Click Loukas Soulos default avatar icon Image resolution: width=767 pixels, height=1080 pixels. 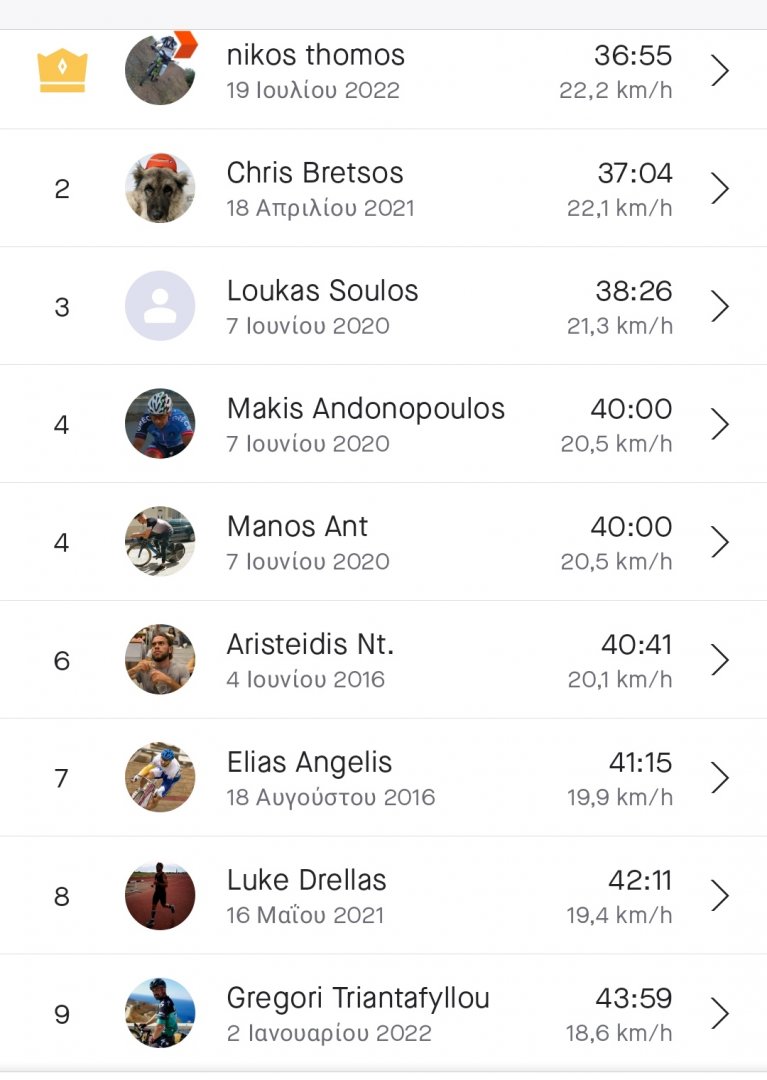click(160, 306)
